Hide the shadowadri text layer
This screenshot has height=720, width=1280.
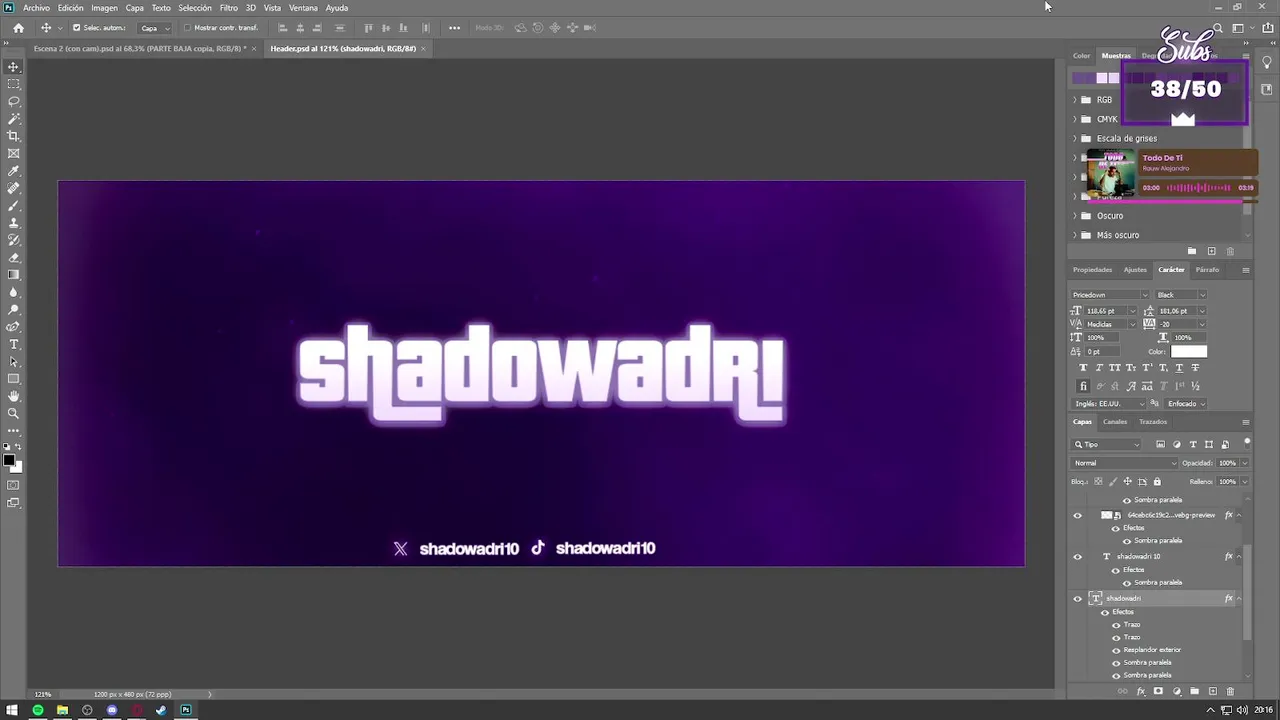coord(1077,599)
